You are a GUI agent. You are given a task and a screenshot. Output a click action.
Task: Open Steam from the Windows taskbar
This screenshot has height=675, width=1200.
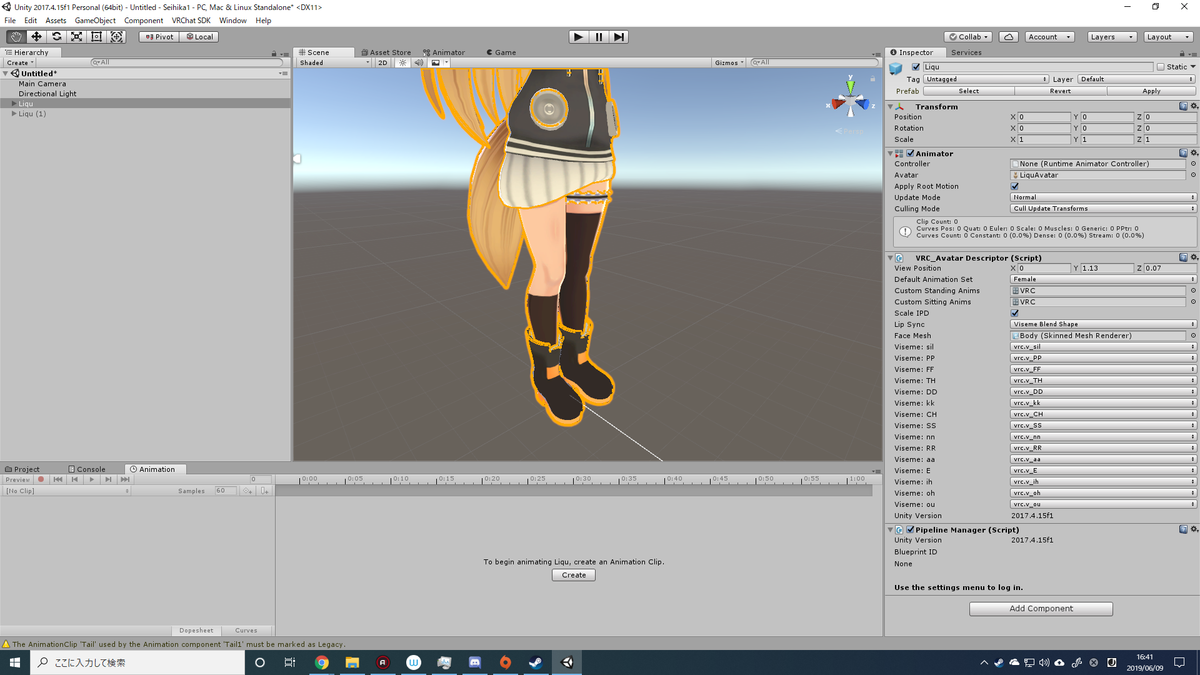coord(536,662)
